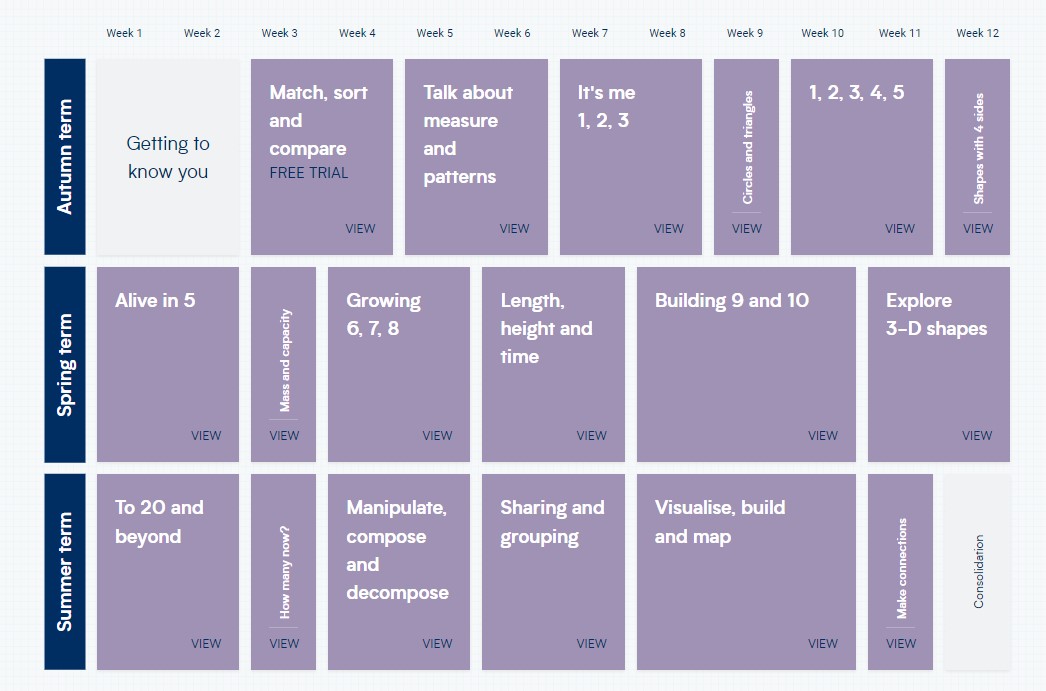Open the Shapes with 4 sides block
Screen dimensions: 1046x691
(977, 157)
